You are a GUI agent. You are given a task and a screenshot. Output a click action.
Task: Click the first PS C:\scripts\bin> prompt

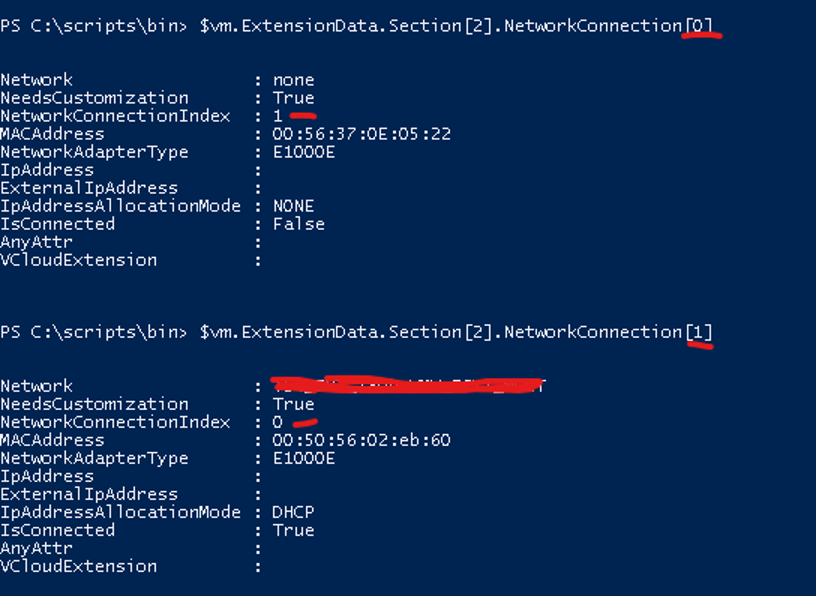94,26
